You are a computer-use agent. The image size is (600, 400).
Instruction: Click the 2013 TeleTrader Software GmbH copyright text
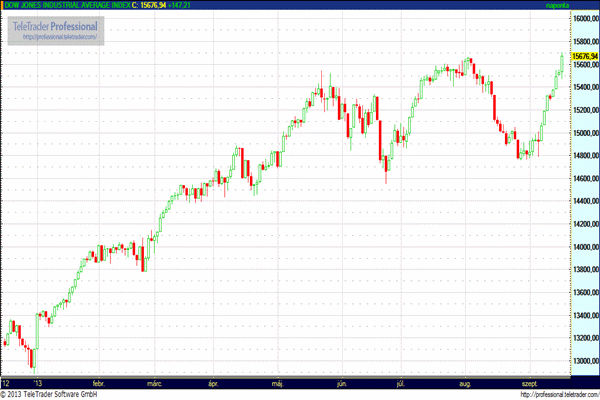(x=50, y=394)
